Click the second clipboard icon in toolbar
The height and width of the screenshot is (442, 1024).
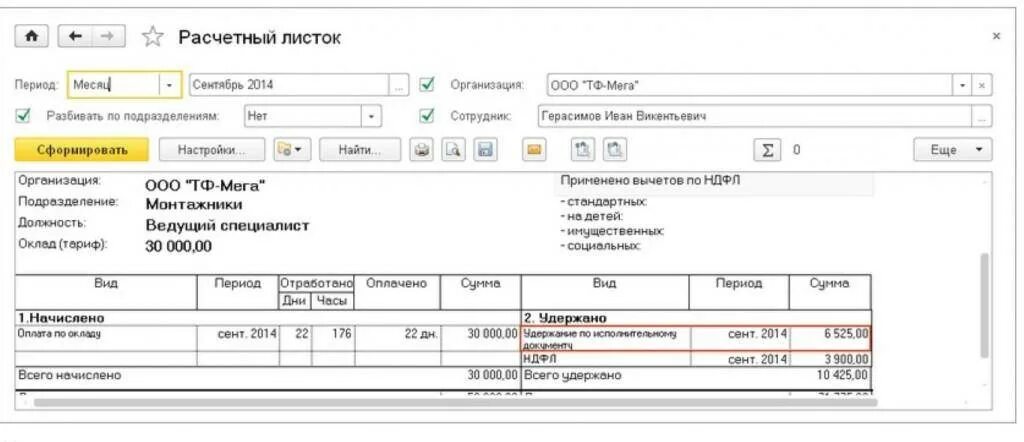615,150
